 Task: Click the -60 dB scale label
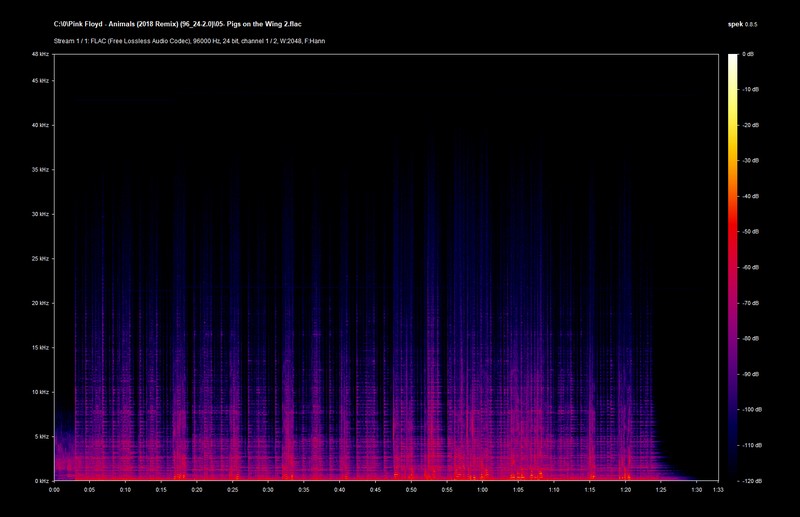tap(750, 267)
